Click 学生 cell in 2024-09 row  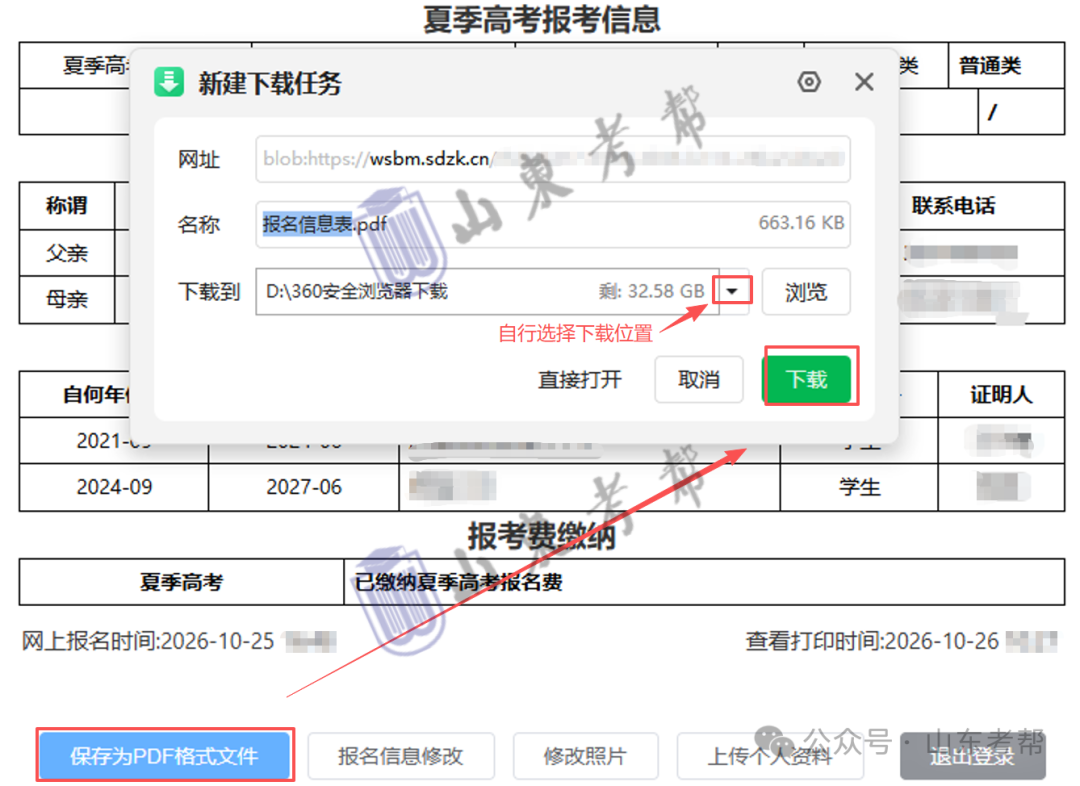point(859,487)
